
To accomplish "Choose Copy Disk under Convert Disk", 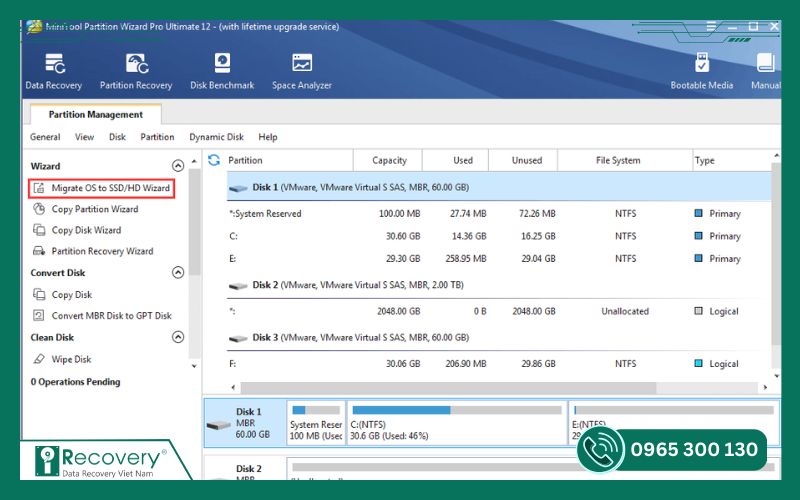I will point(72,294).
